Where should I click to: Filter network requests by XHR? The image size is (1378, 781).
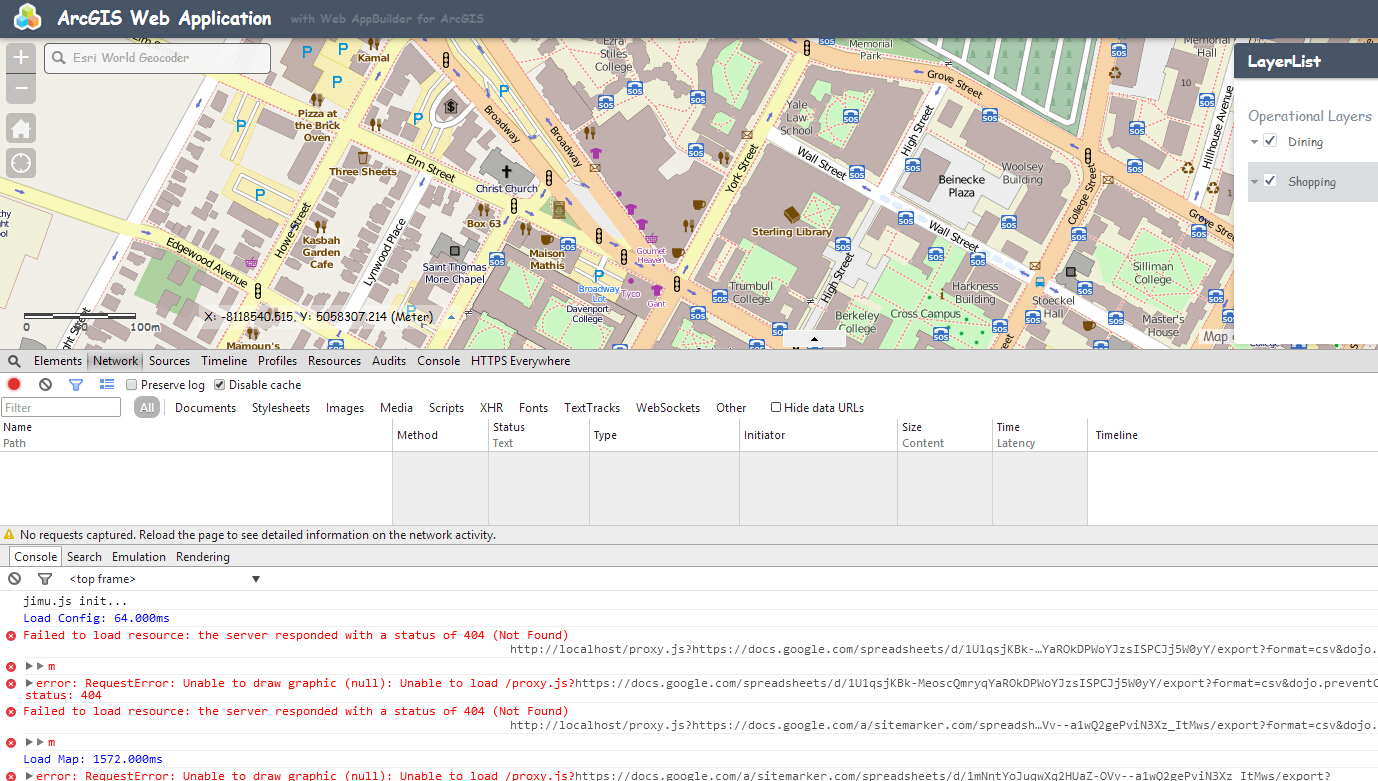coord(491,407)
